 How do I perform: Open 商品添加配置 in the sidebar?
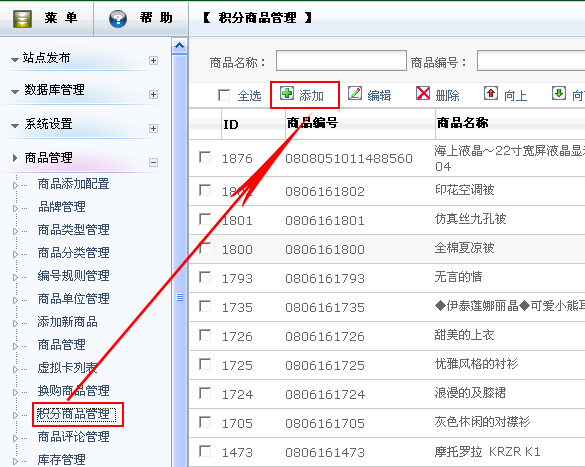click(73, 184)
